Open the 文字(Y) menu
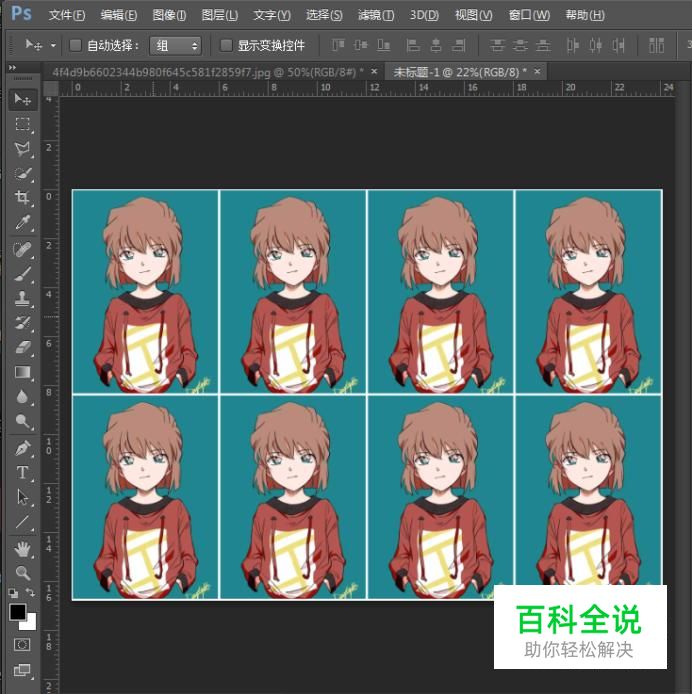The height and width of the screenshot is (694, 692). click(x=272, y=15)
